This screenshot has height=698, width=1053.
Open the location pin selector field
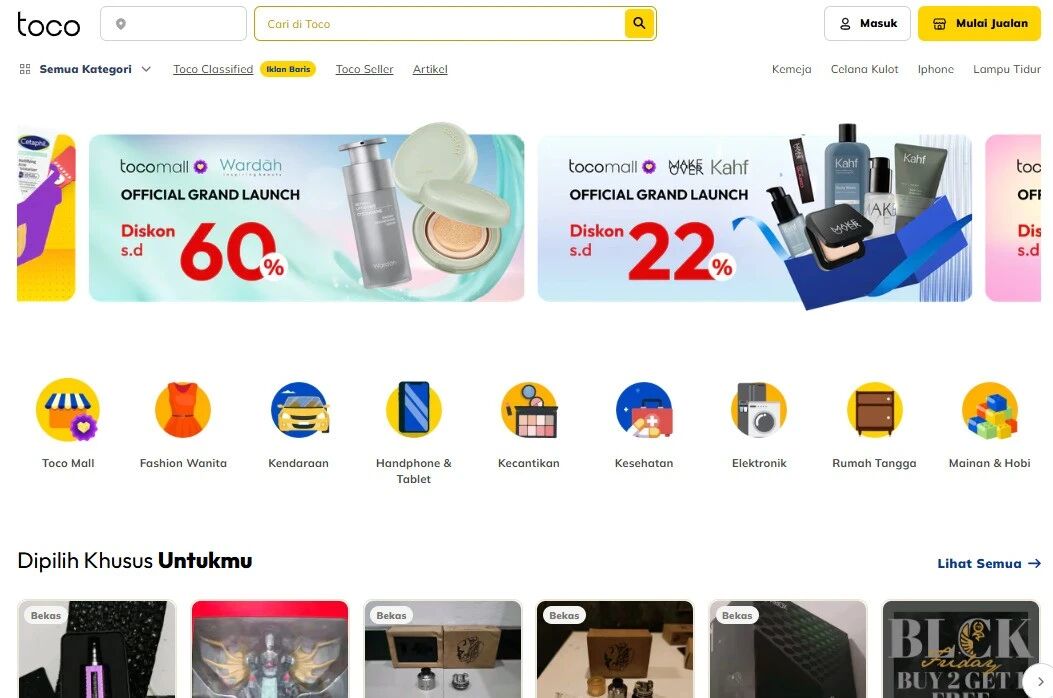point(173,24)
